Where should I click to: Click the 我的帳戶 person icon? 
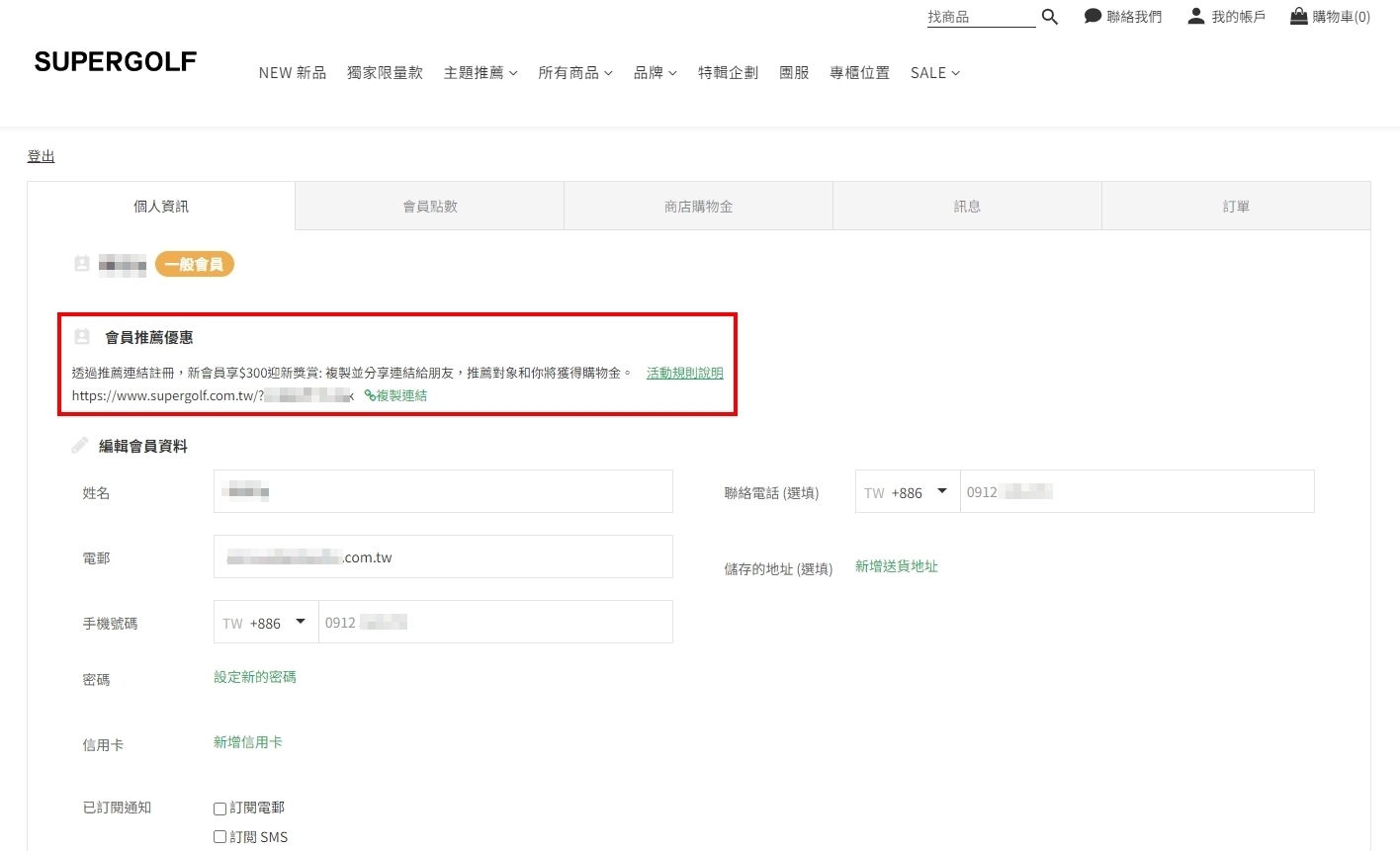[1196, 16]
